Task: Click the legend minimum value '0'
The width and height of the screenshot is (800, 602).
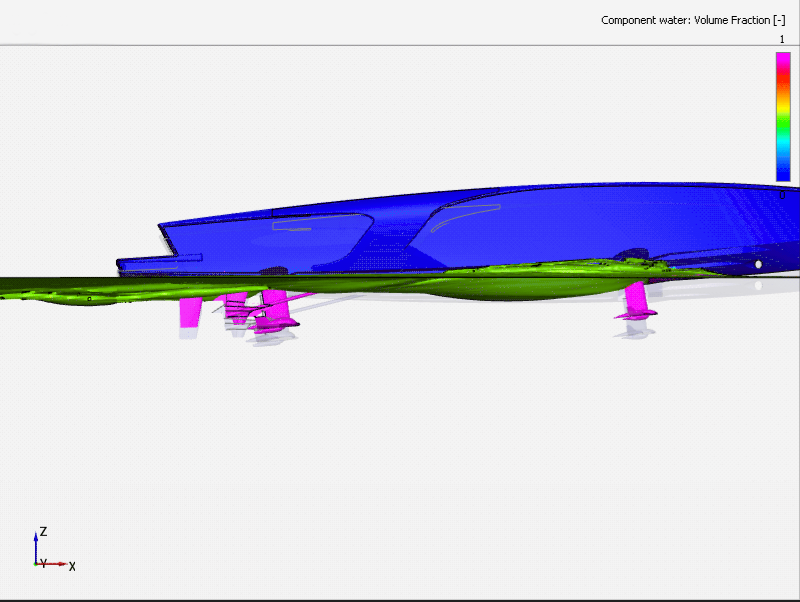Action: (782, 195)
